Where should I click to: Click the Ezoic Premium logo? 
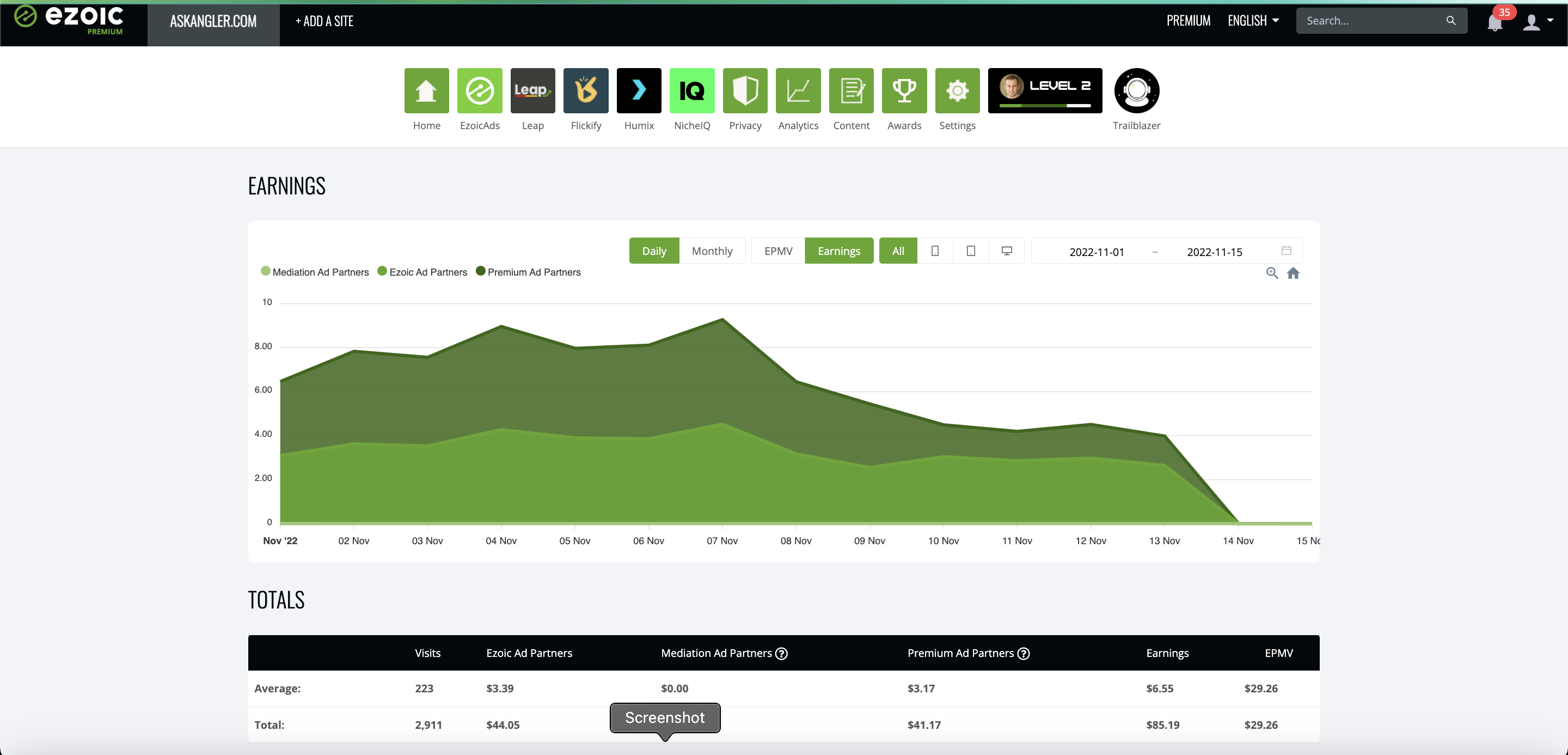point(69,20)
